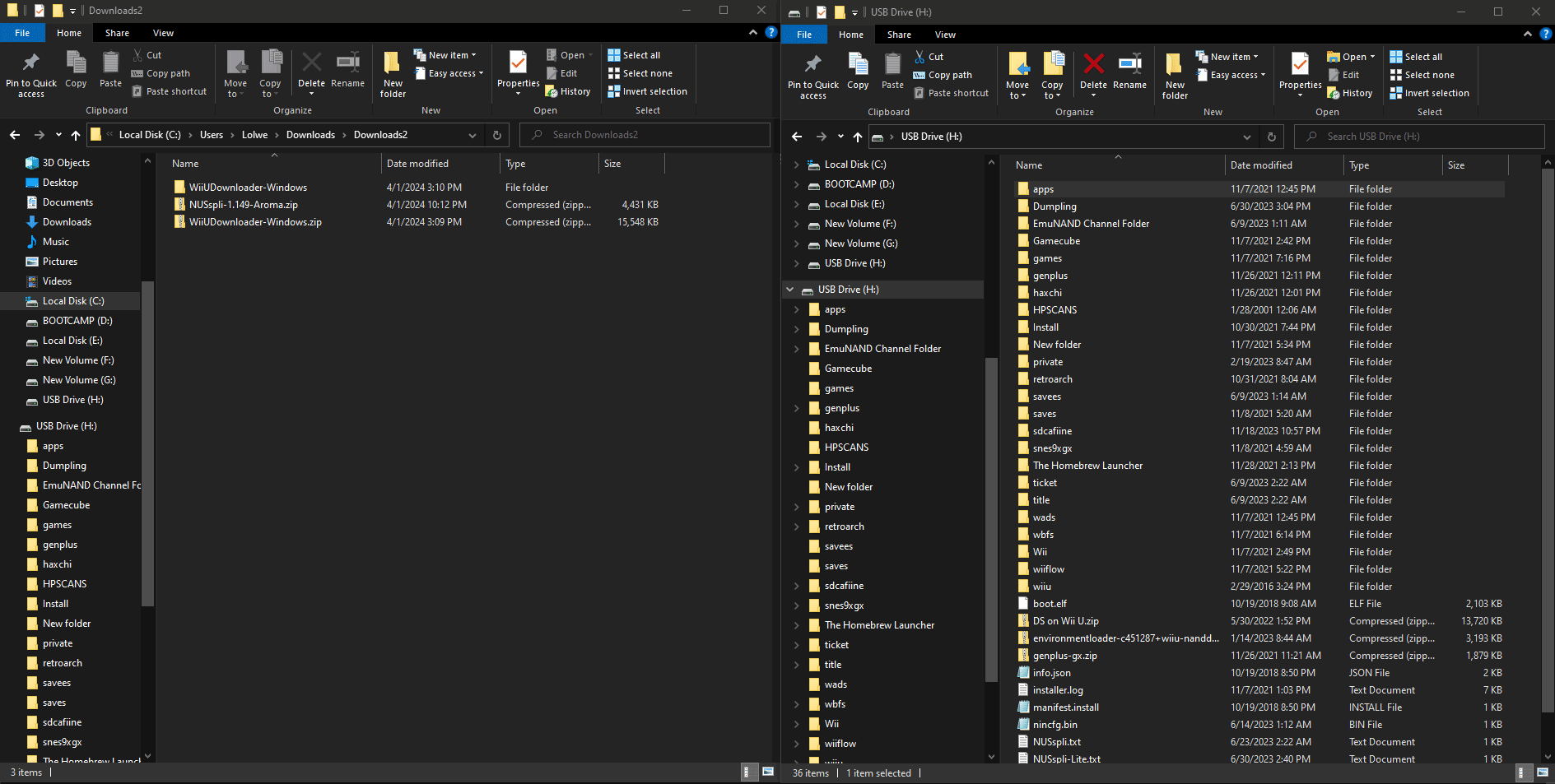Collapse USB Drive (H:) node in right window tree
The width and height of the screenshot is (1555, 784).
[x=790, y=290]
